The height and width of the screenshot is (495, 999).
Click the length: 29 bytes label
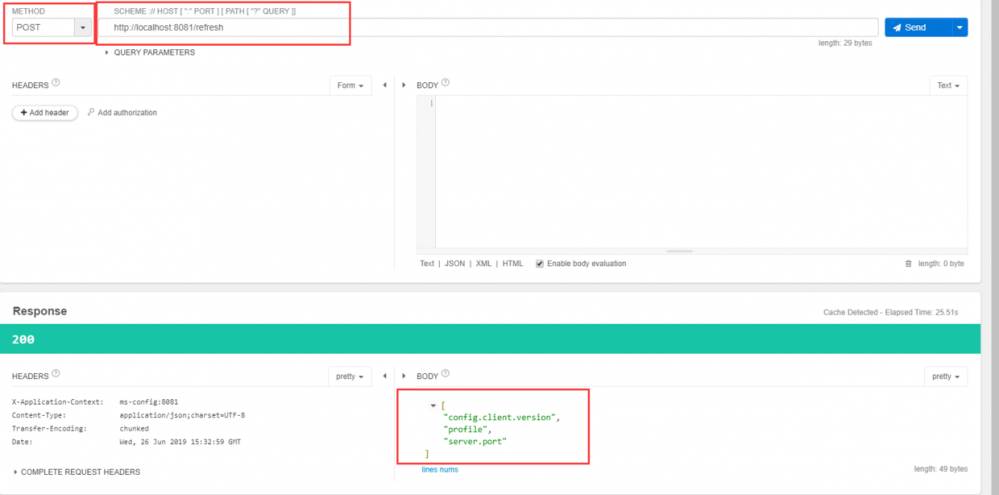(845, 43)
